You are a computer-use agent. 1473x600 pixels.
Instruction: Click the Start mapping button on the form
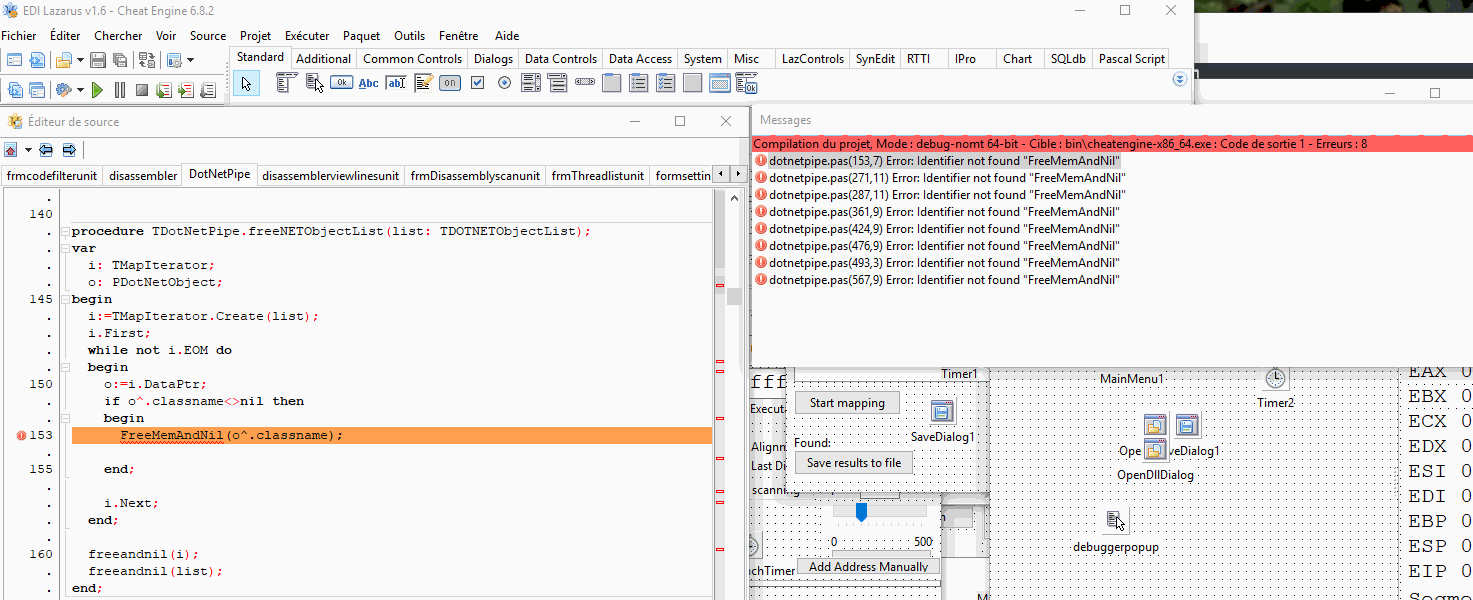[846, 402]
